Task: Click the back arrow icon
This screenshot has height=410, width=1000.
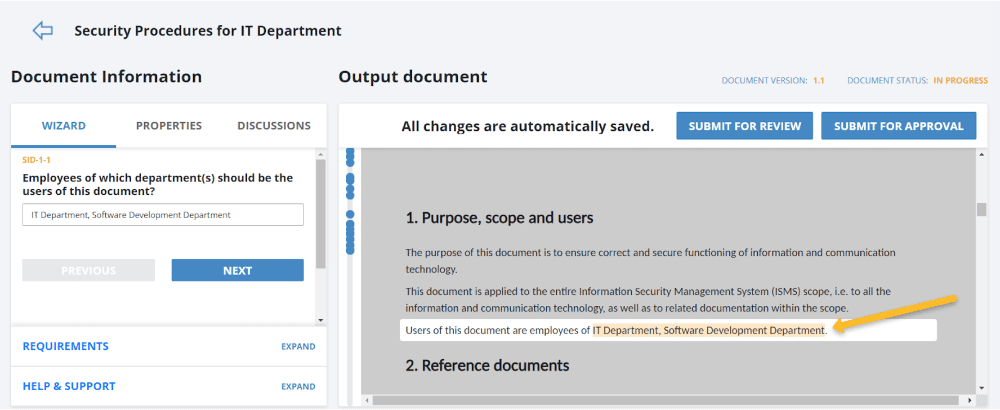Action: point(43,30)
